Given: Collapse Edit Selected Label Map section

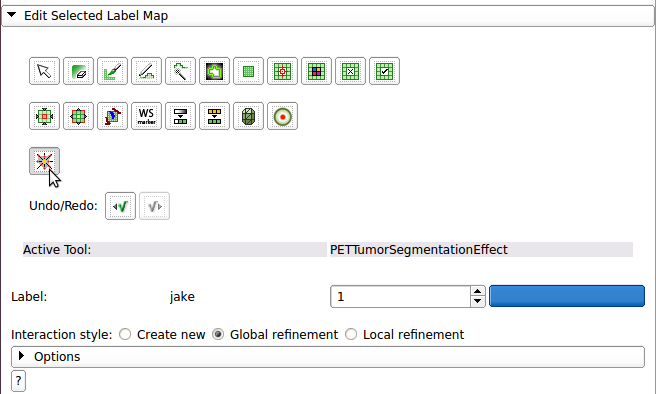Looking at the screenshot, I should (x=328, y=16).
